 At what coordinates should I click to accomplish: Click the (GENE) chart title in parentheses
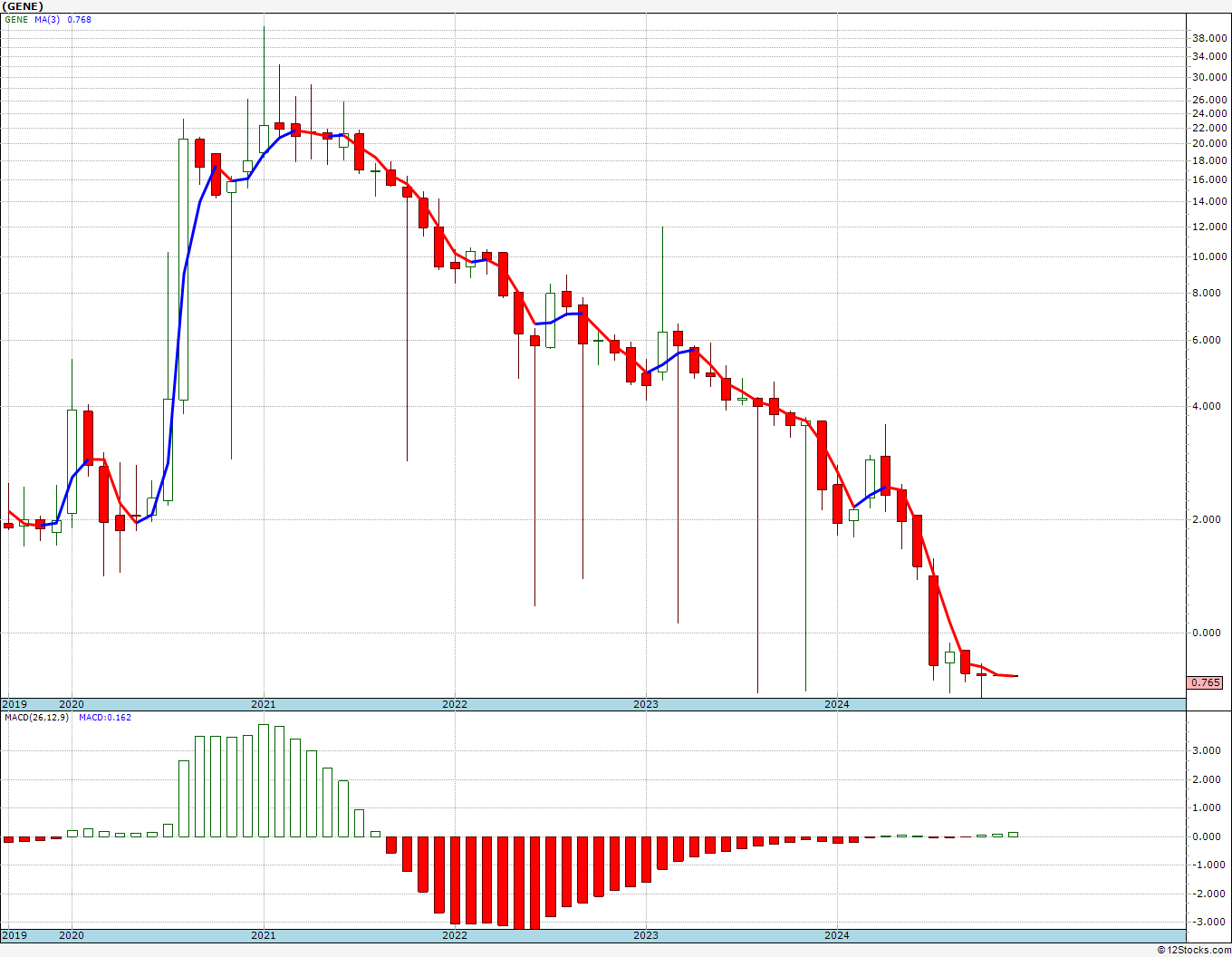23,6
